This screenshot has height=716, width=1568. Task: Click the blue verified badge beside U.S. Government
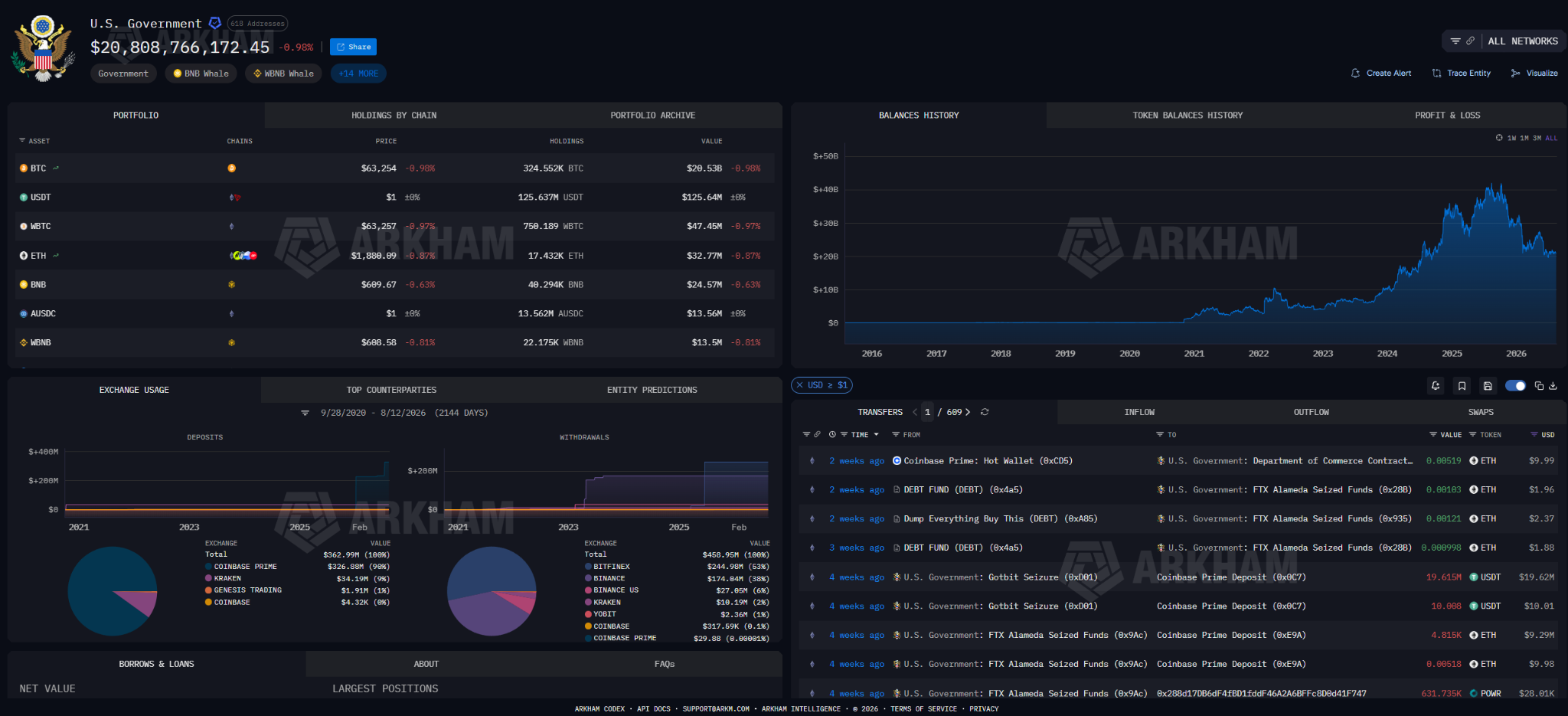(x=215, y=23)
